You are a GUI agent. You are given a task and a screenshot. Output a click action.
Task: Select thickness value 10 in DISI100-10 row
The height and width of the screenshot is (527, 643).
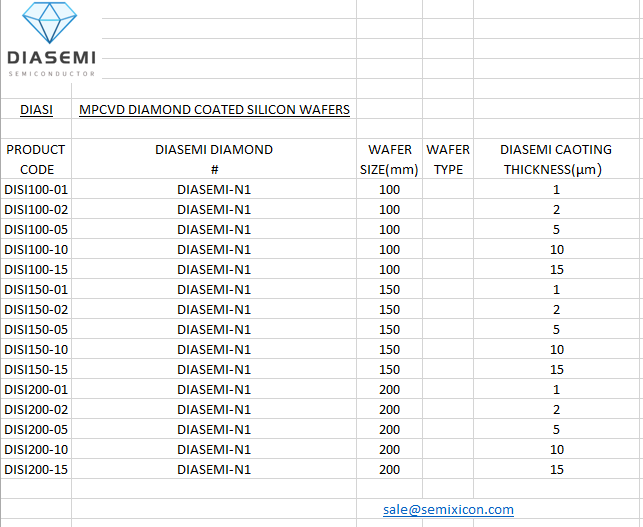tap(556, 249)
